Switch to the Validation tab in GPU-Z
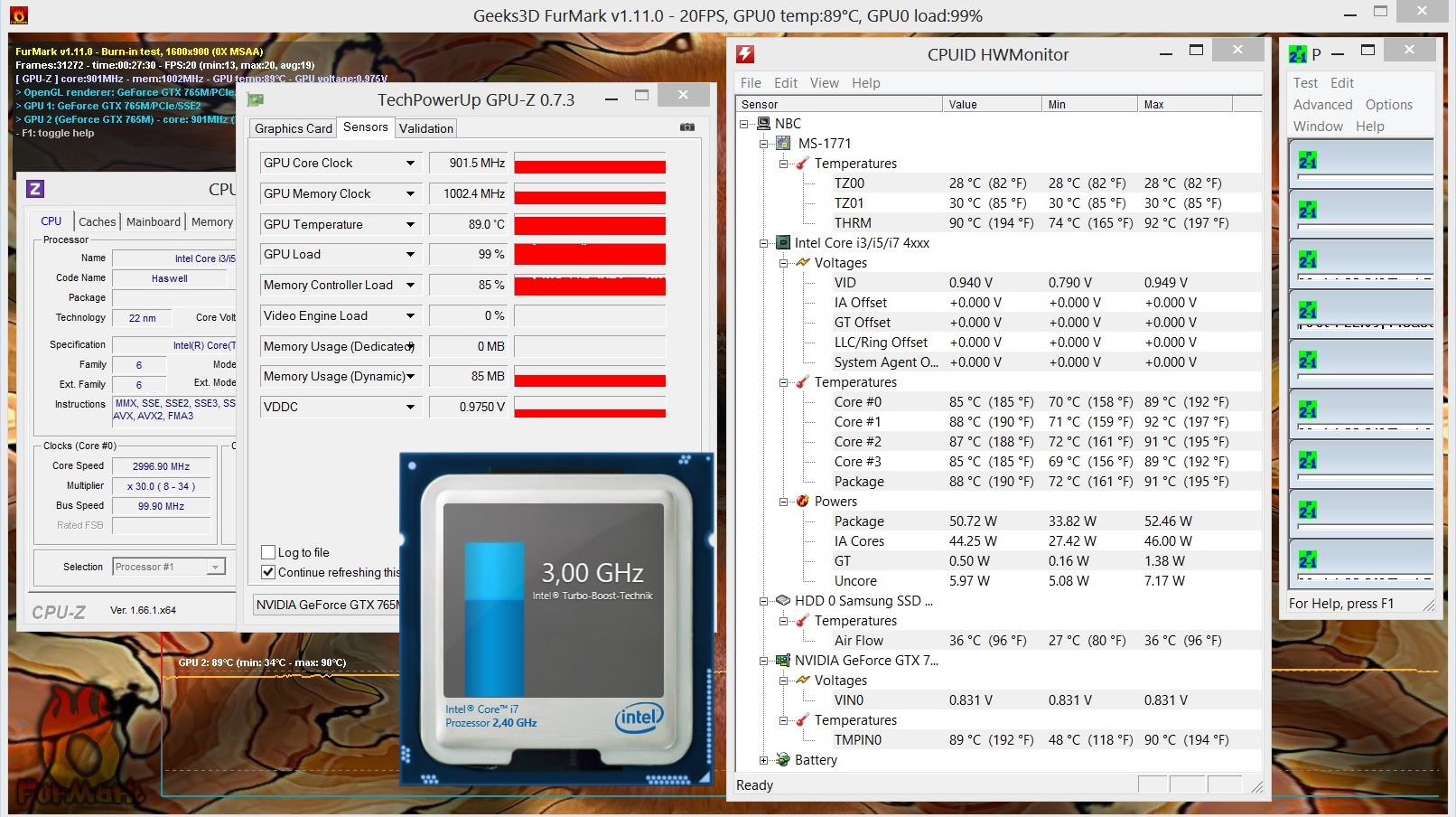 [426, 128]
